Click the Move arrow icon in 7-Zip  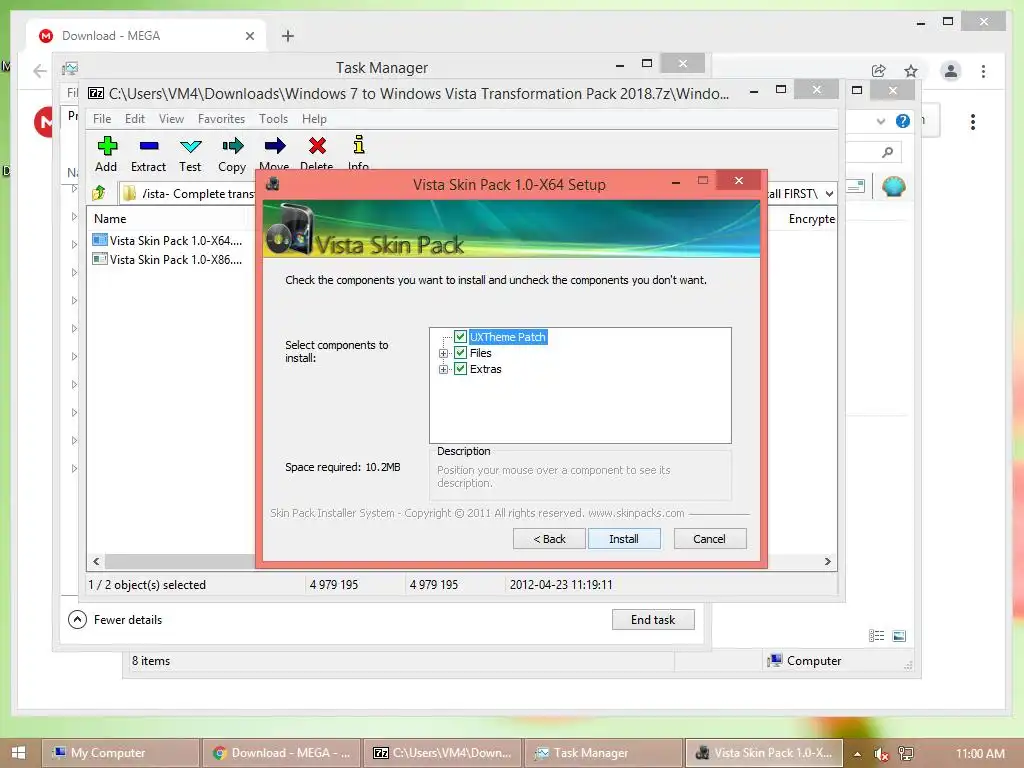tap(275, 146)
